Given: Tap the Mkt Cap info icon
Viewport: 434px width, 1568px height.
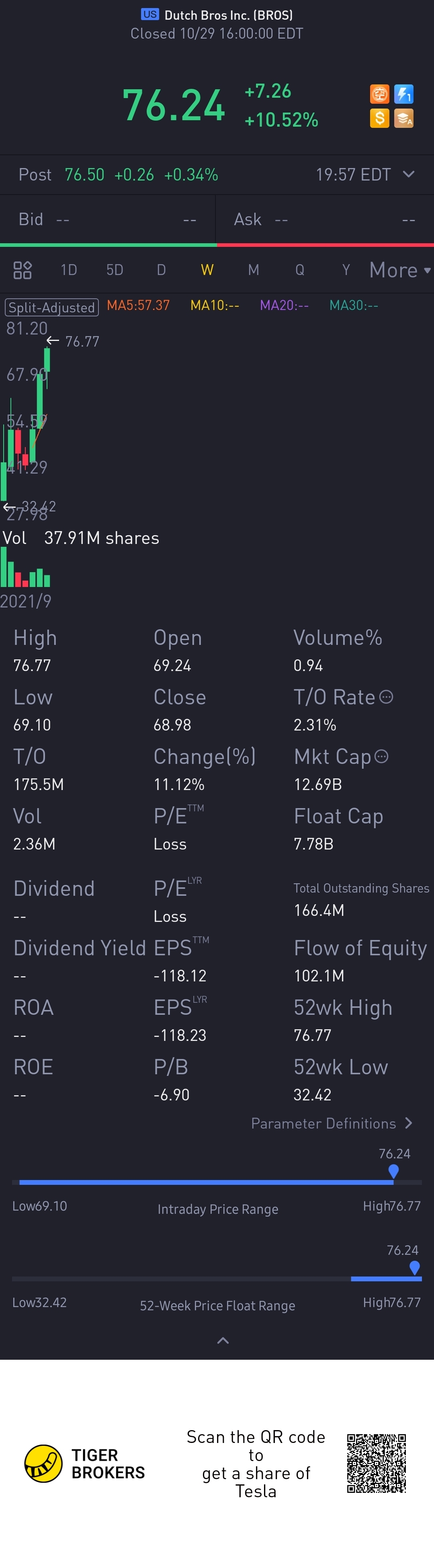Looking at the screenshot, I should click(x=381, y=757).
